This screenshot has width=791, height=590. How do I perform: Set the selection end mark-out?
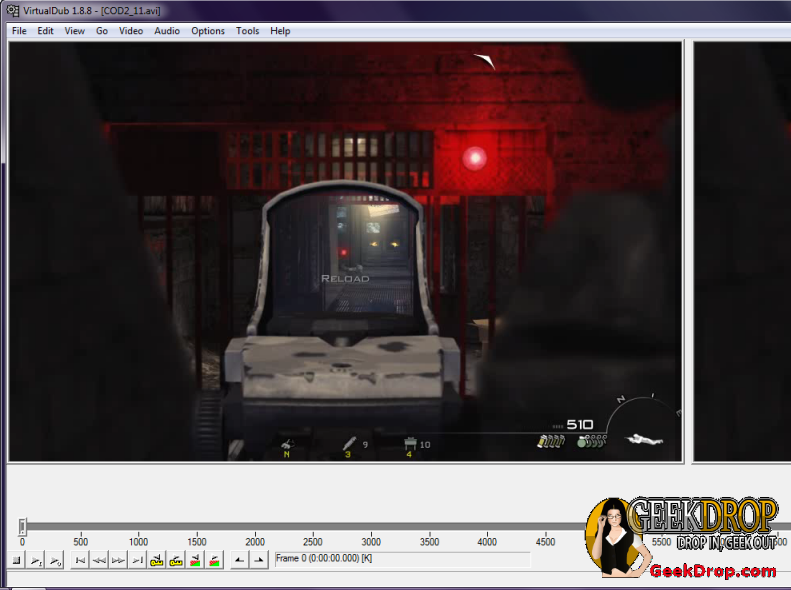tap(259, 560)
